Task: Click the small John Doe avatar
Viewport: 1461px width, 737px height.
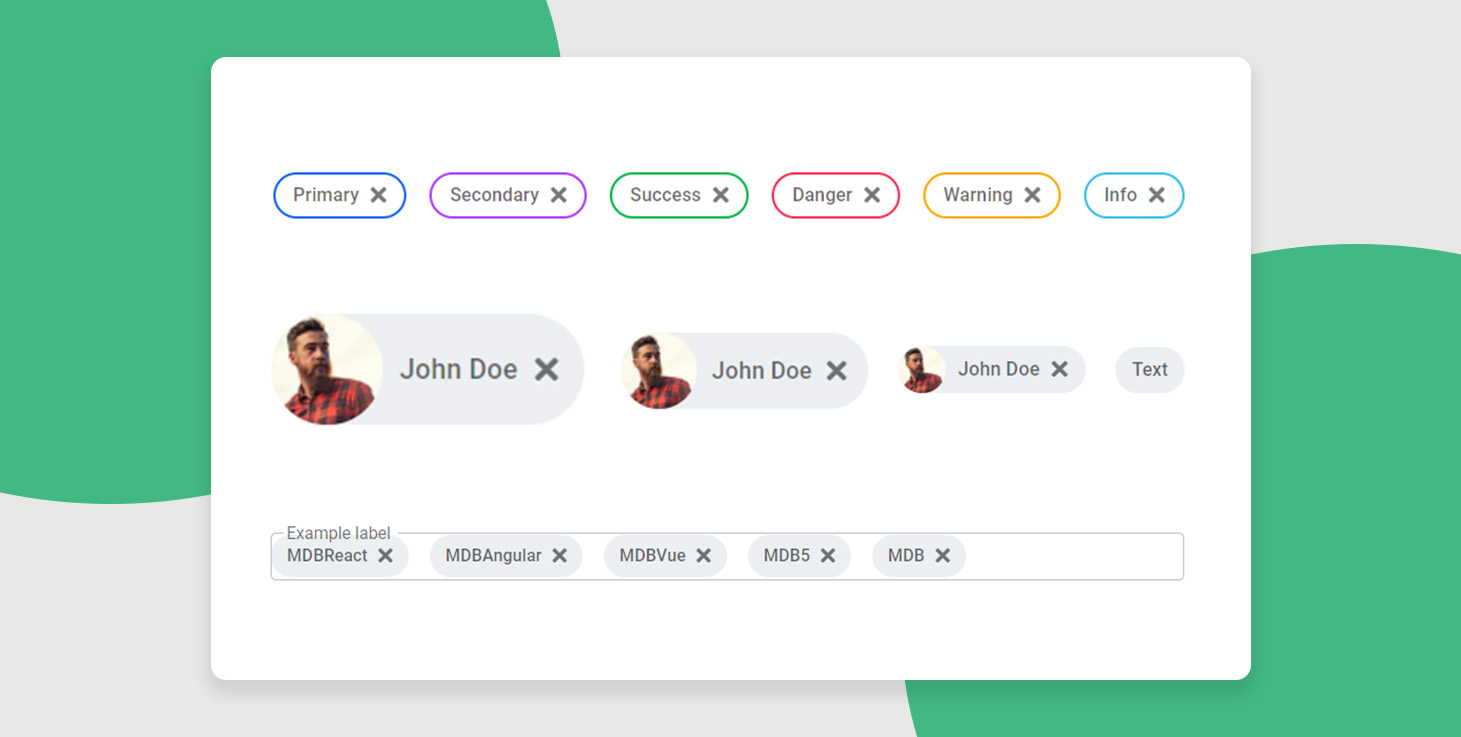Action: [922, 370]
